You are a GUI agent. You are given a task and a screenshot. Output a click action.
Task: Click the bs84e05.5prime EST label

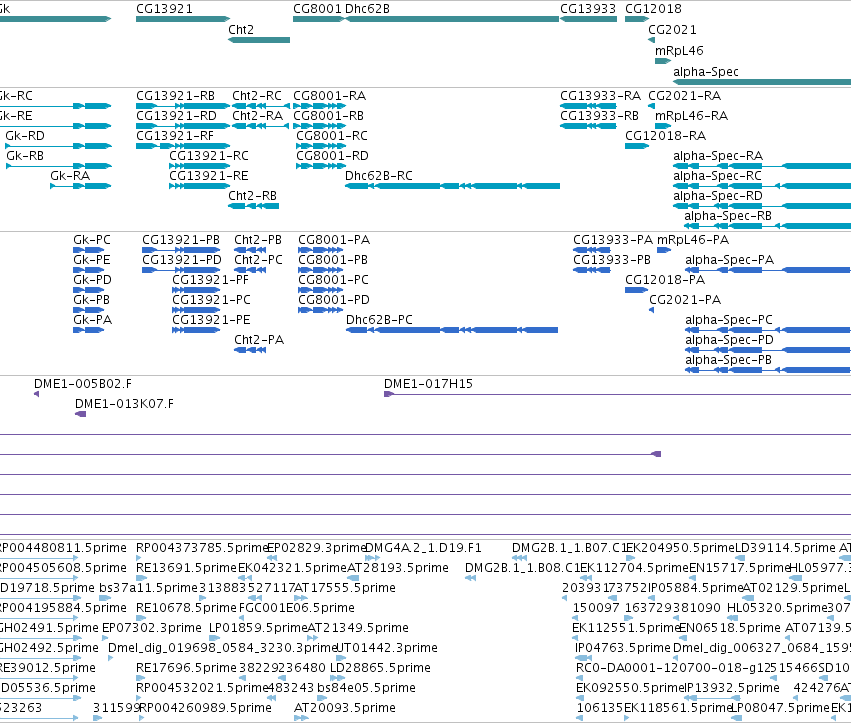(366, 688)
